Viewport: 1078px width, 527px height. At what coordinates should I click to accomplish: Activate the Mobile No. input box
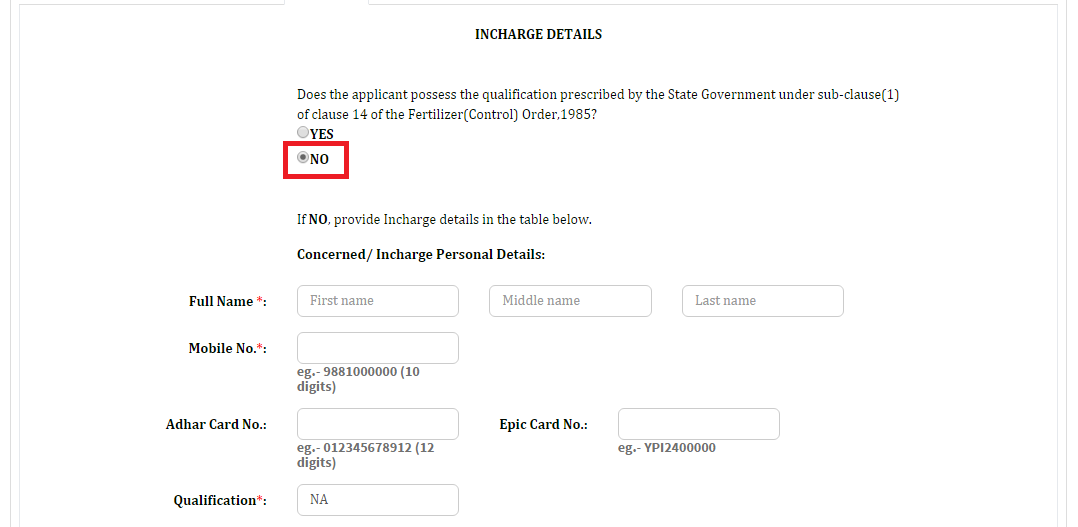click(x=377, y=348)
